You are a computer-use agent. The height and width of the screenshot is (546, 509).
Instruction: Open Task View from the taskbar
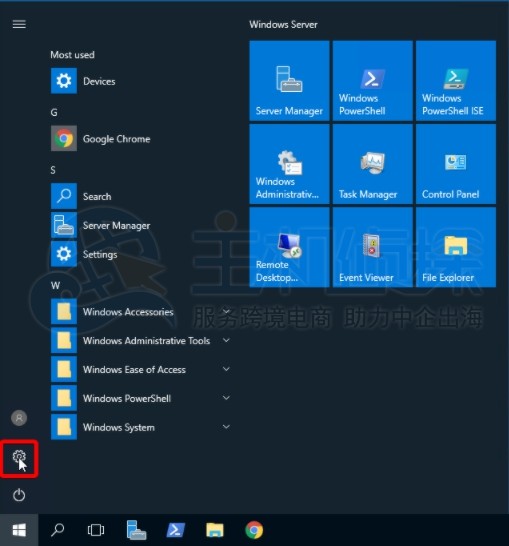pyautogui.click(x=96, y=530)
